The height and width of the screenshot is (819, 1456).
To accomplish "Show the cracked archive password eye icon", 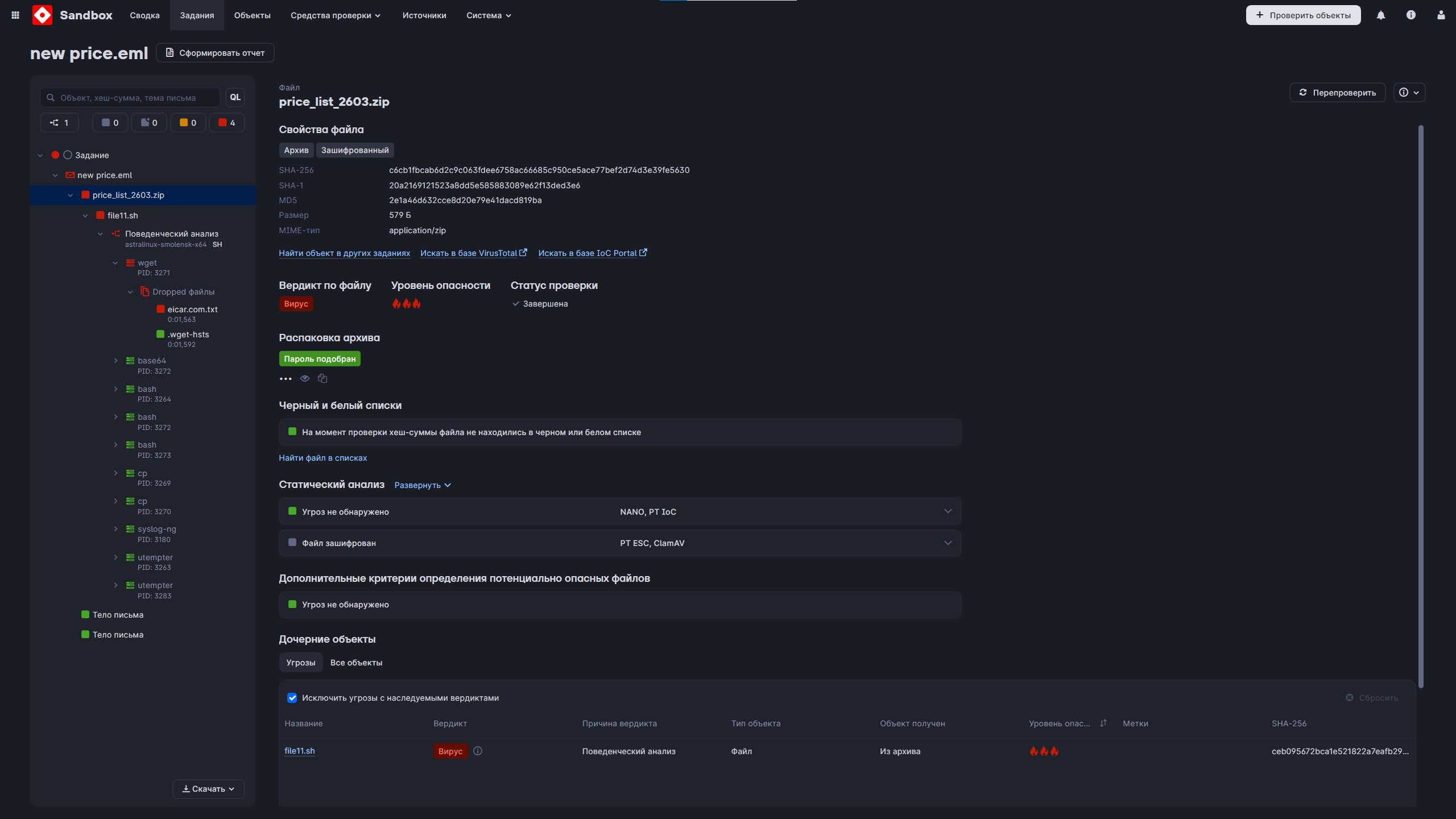I will [305, 378].
